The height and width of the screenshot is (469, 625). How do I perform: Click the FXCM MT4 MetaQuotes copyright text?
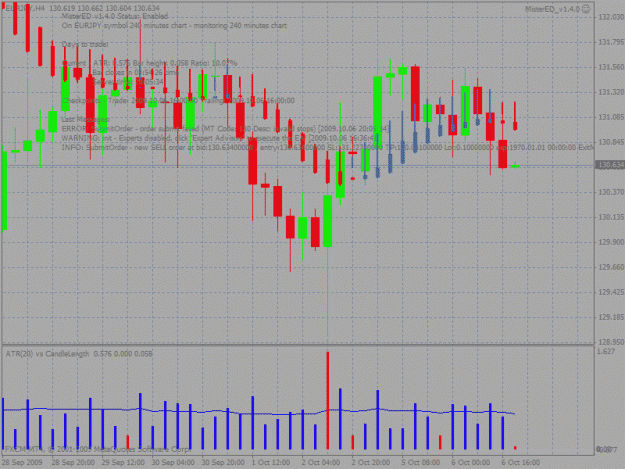[x=97, y=449]
